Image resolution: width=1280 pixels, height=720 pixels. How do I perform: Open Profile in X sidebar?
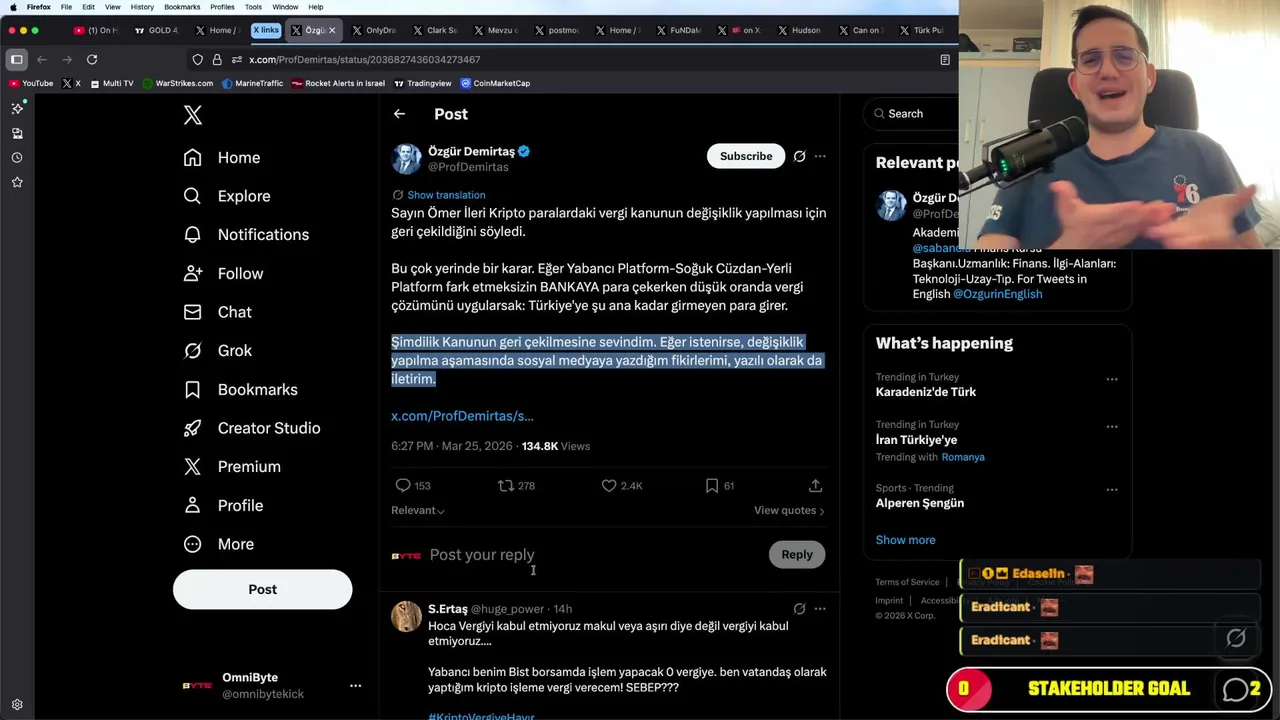coord(224,505)
